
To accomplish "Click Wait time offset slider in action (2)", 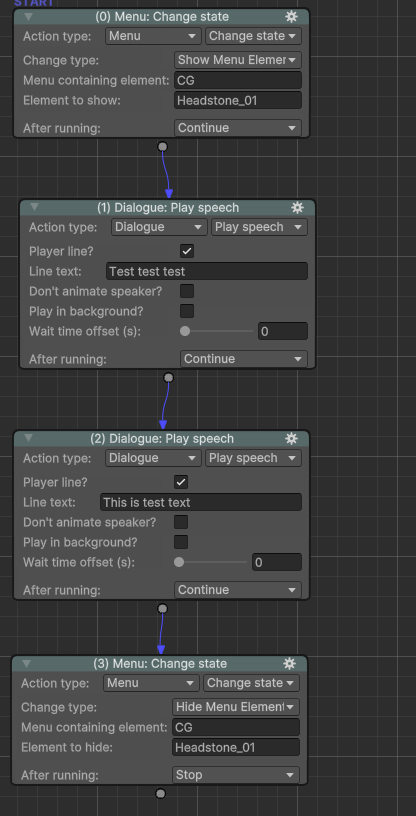I will coord(210,562).
